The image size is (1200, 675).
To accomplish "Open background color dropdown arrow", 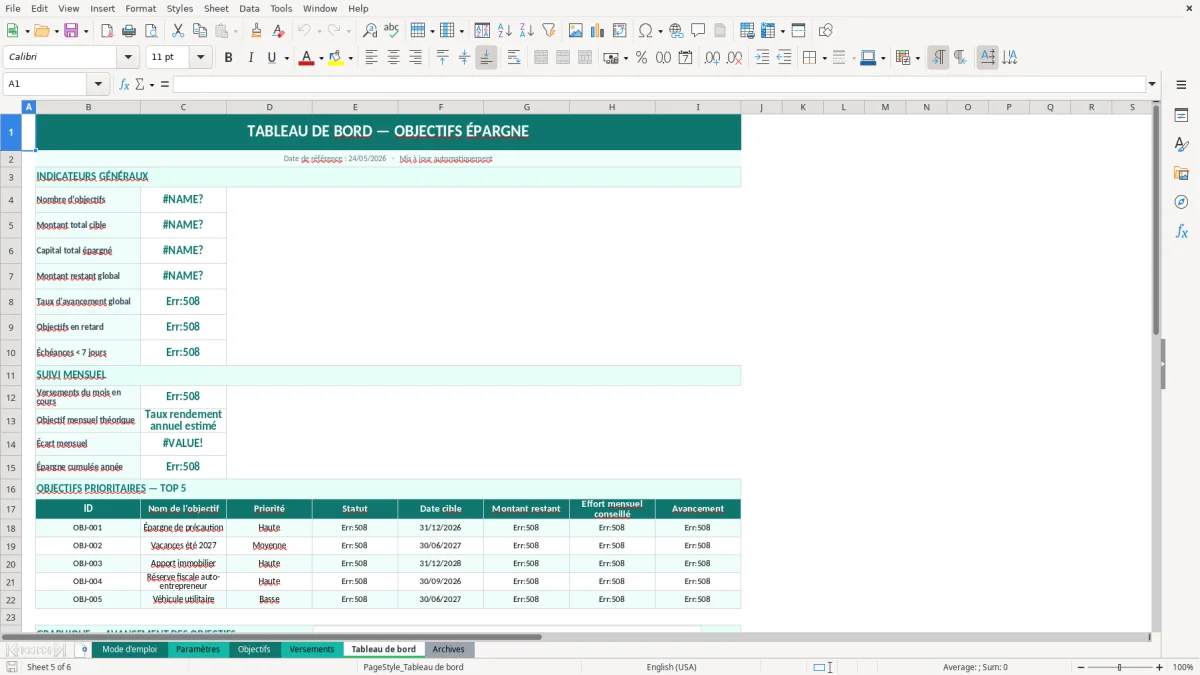I will click(350, 58).
